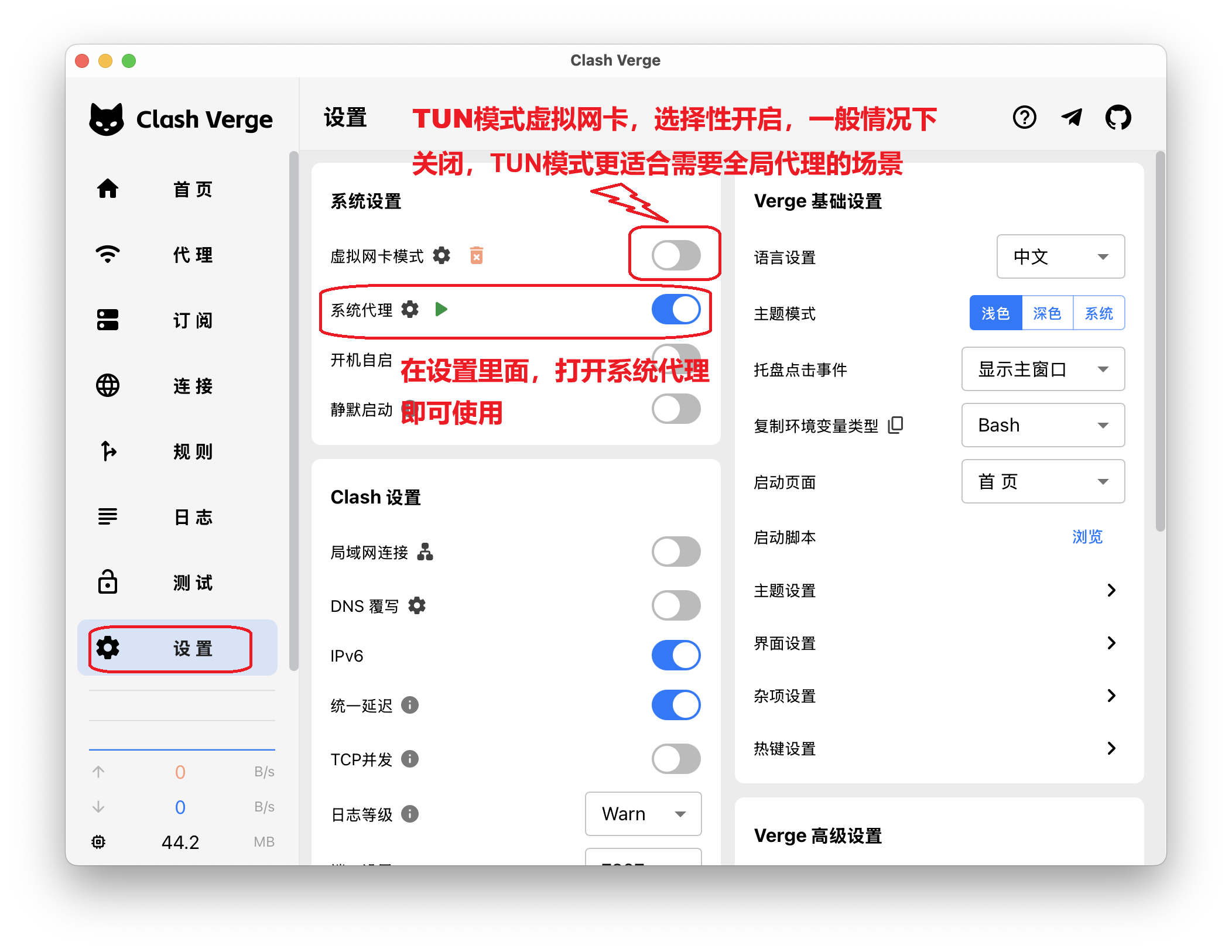The width and height of the screenshot is (1232, 952).
Task: Open the 语言设置 language dropdown
Action: pos(1060,256)
